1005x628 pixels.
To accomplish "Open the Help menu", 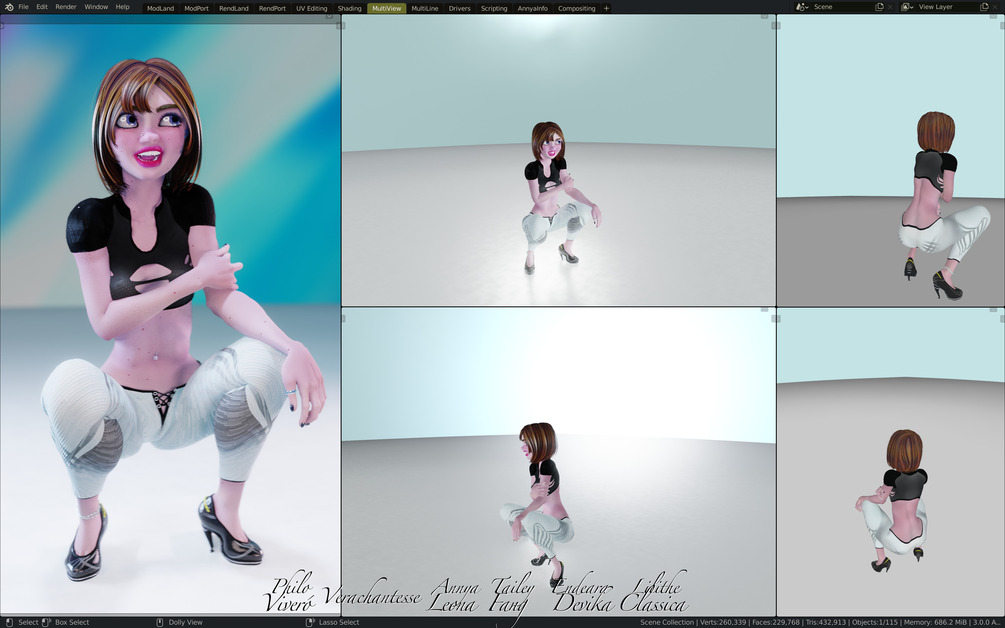I will (122, 7).
